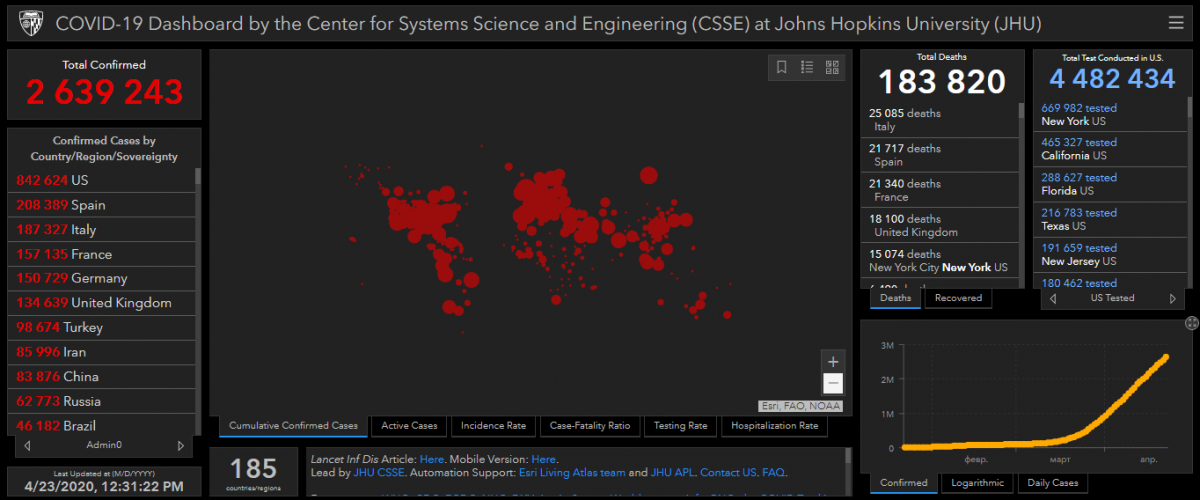Select Florida US 288 627 tested
The image size is (1200, 500).
(x=1110, y=184)
